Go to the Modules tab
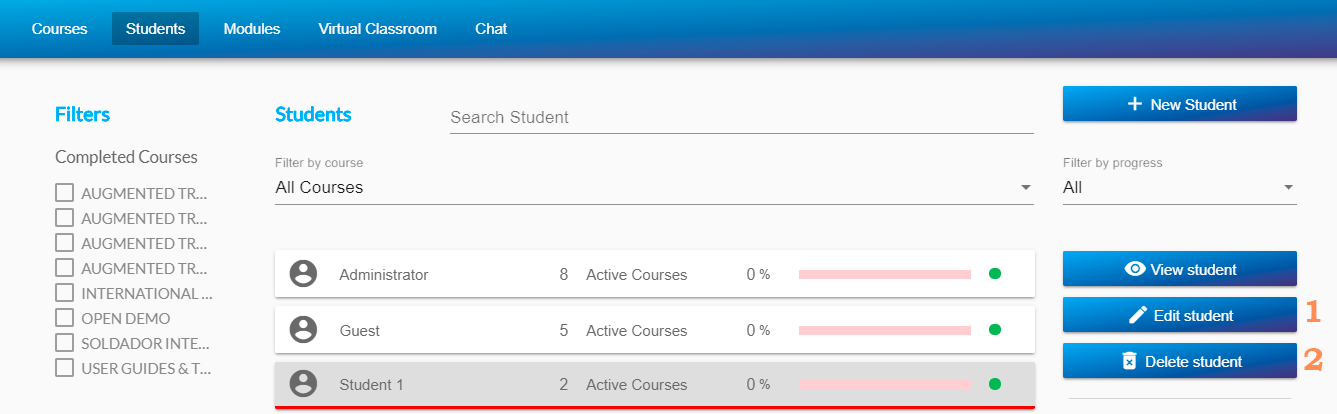Image resolution: width=1337 pixels, height=414 pixels. [x=252, y=29]
